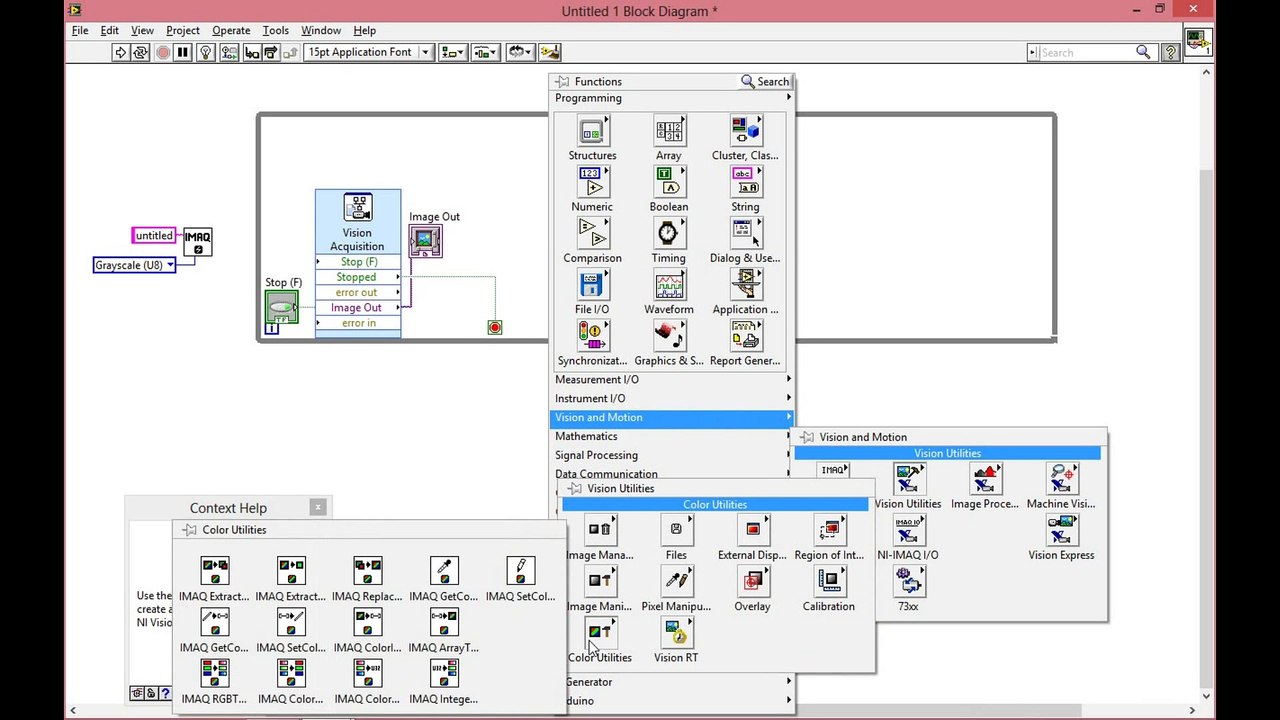
Task: Run the VI with the Run arrow
Action: tap(120, 52)
